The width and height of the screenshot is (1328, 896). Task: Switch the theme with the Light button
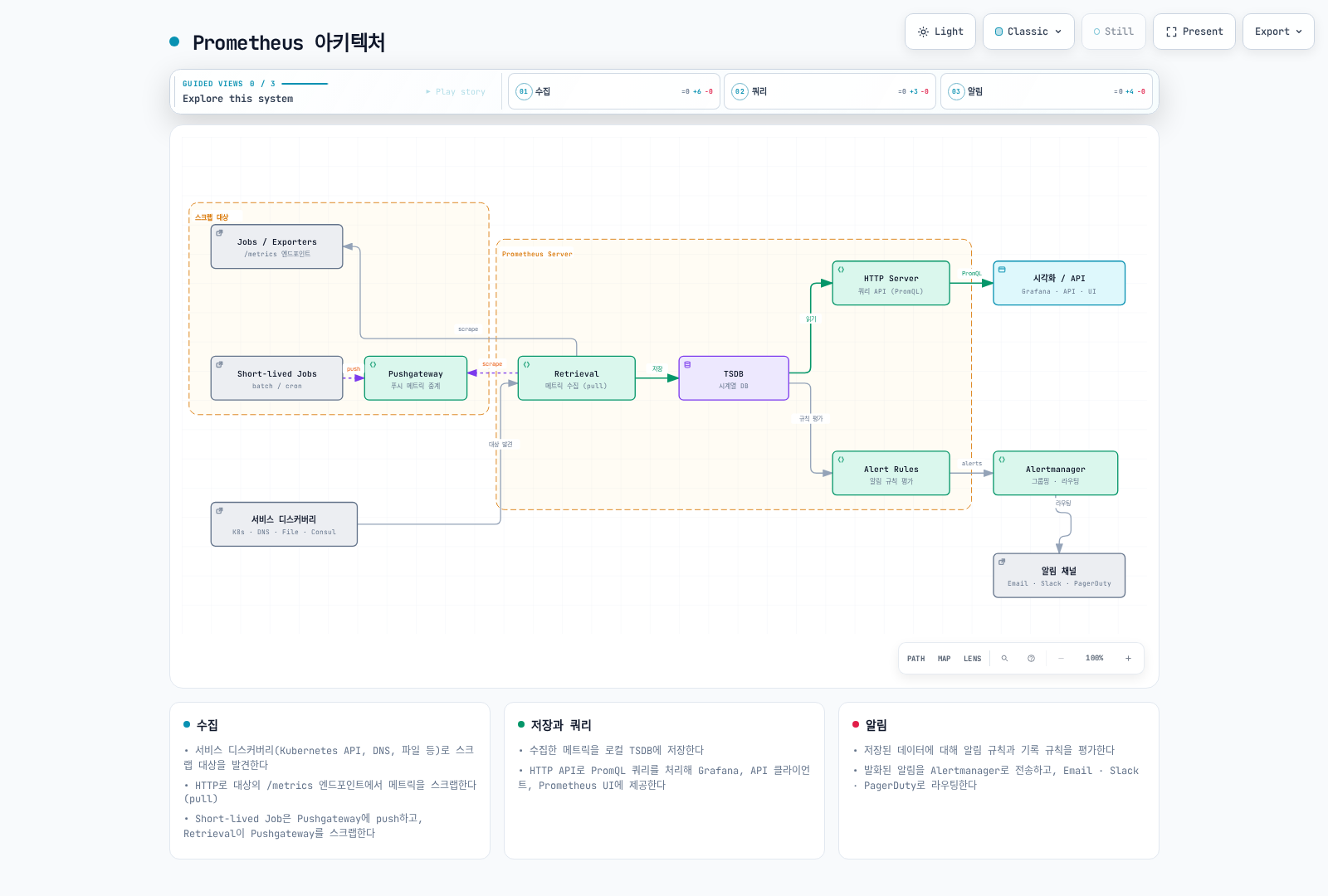coord(940,32)
